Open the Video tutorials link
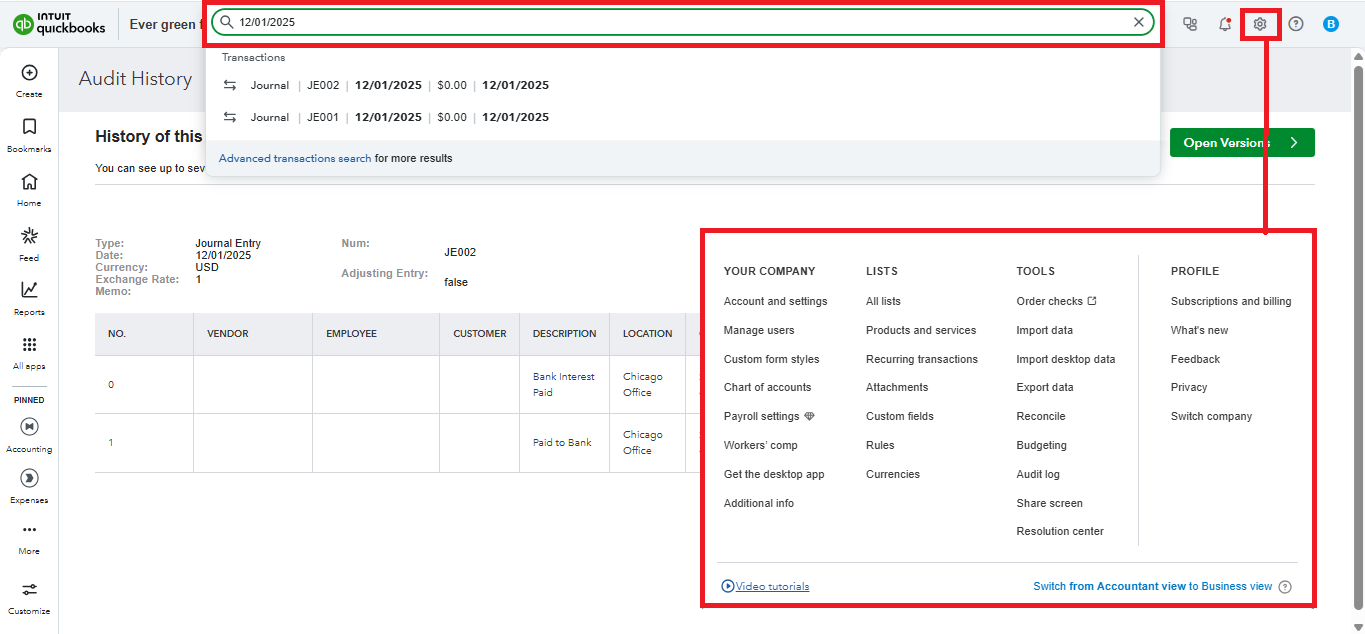Viewport: 1365px width, 634px height. tap(772, 587)
